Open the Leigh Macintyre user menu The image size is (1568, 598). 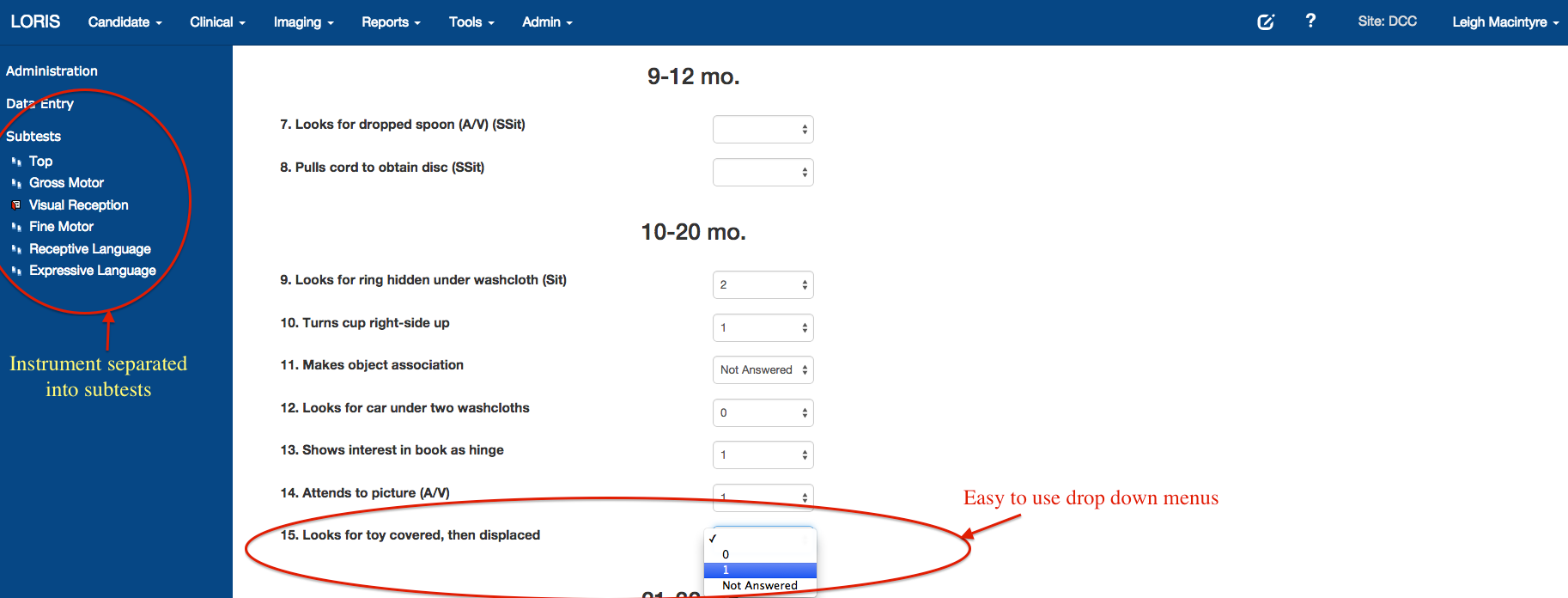pyautogui.click(x=1504, y=22)
